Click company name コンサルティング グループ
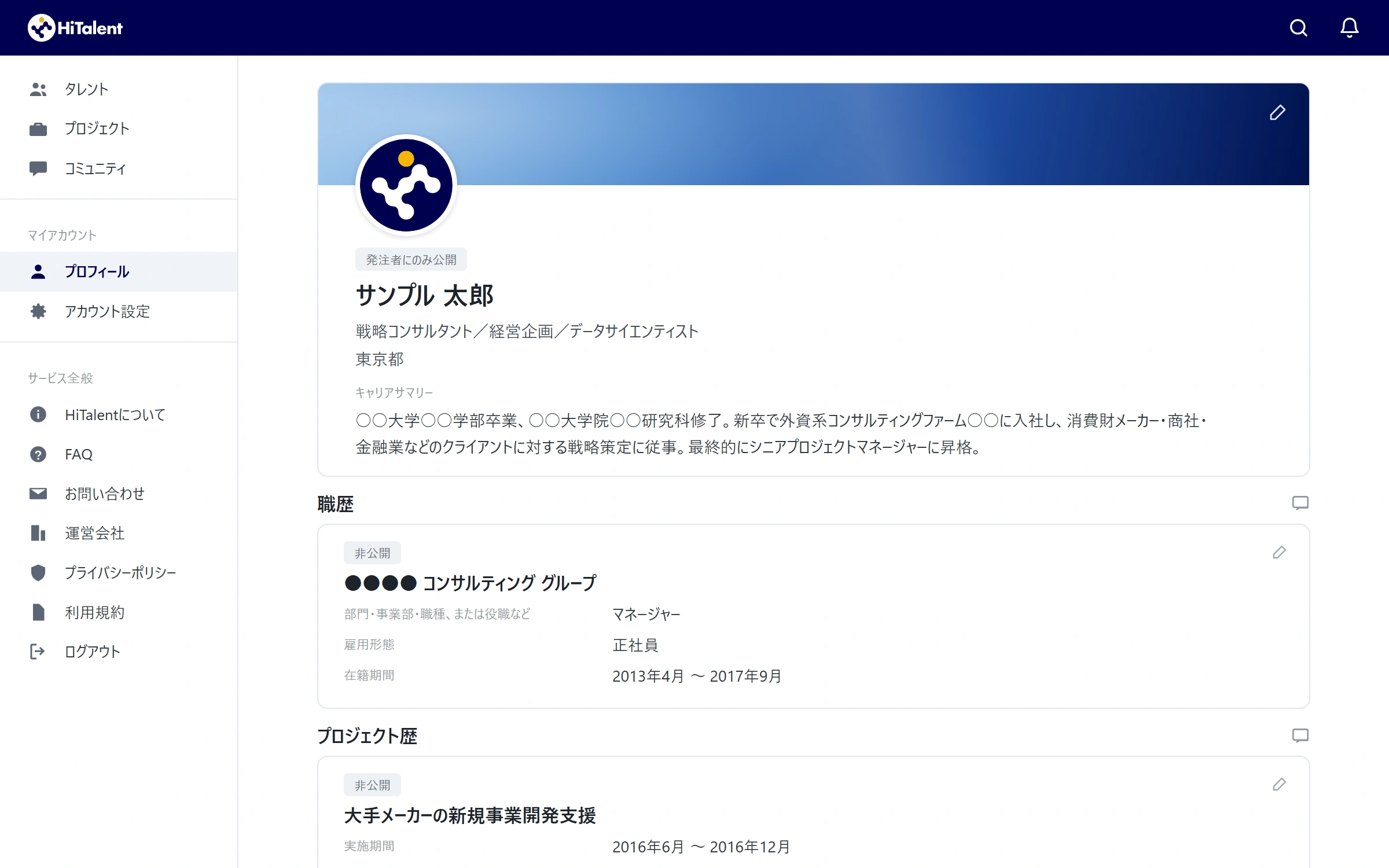1389x868 pixels. [x=509, y=583]
